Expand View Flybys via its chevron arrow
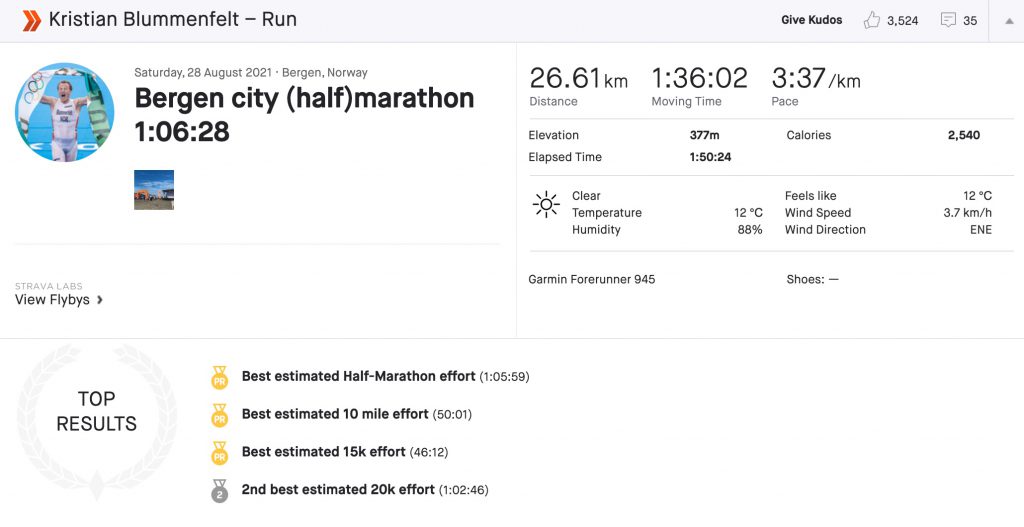This screenshot has width=1024, height=527. pyautogui.click(x=99, y=300)
